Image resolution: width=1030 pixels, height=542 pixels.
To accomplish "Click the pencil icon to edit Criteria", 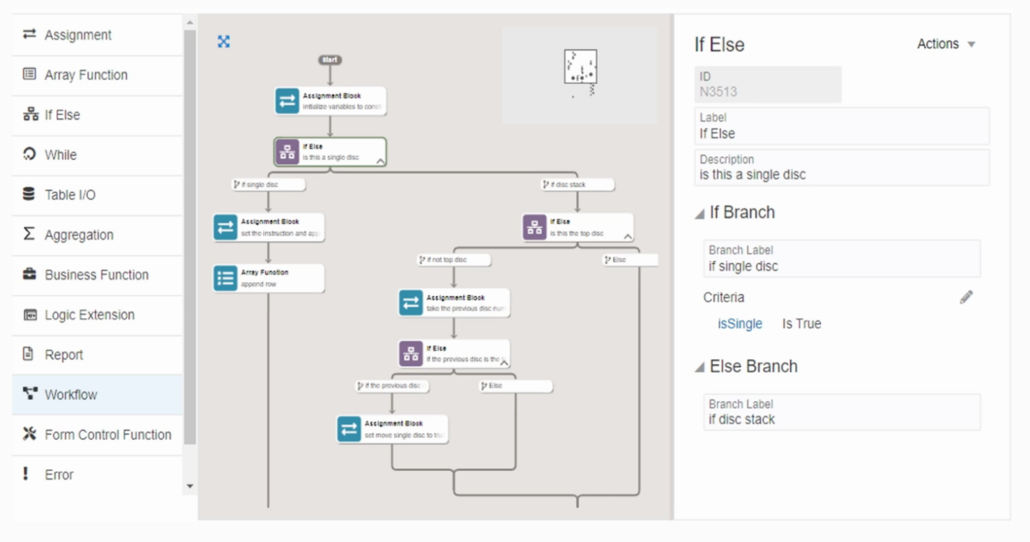I will (966, 297).
